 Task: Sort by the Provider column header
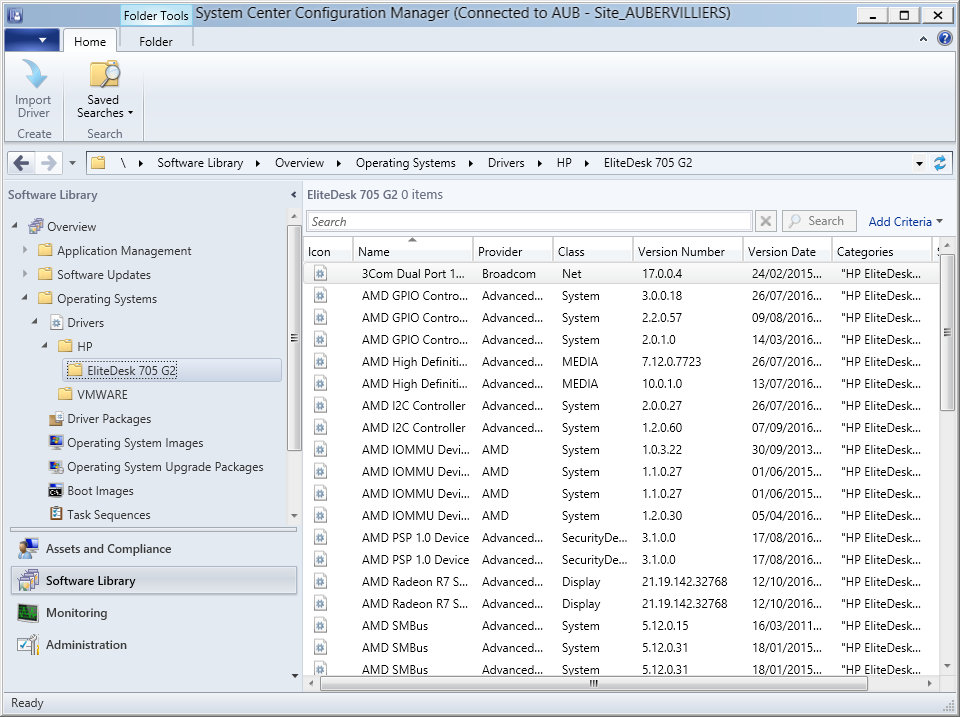513,252
